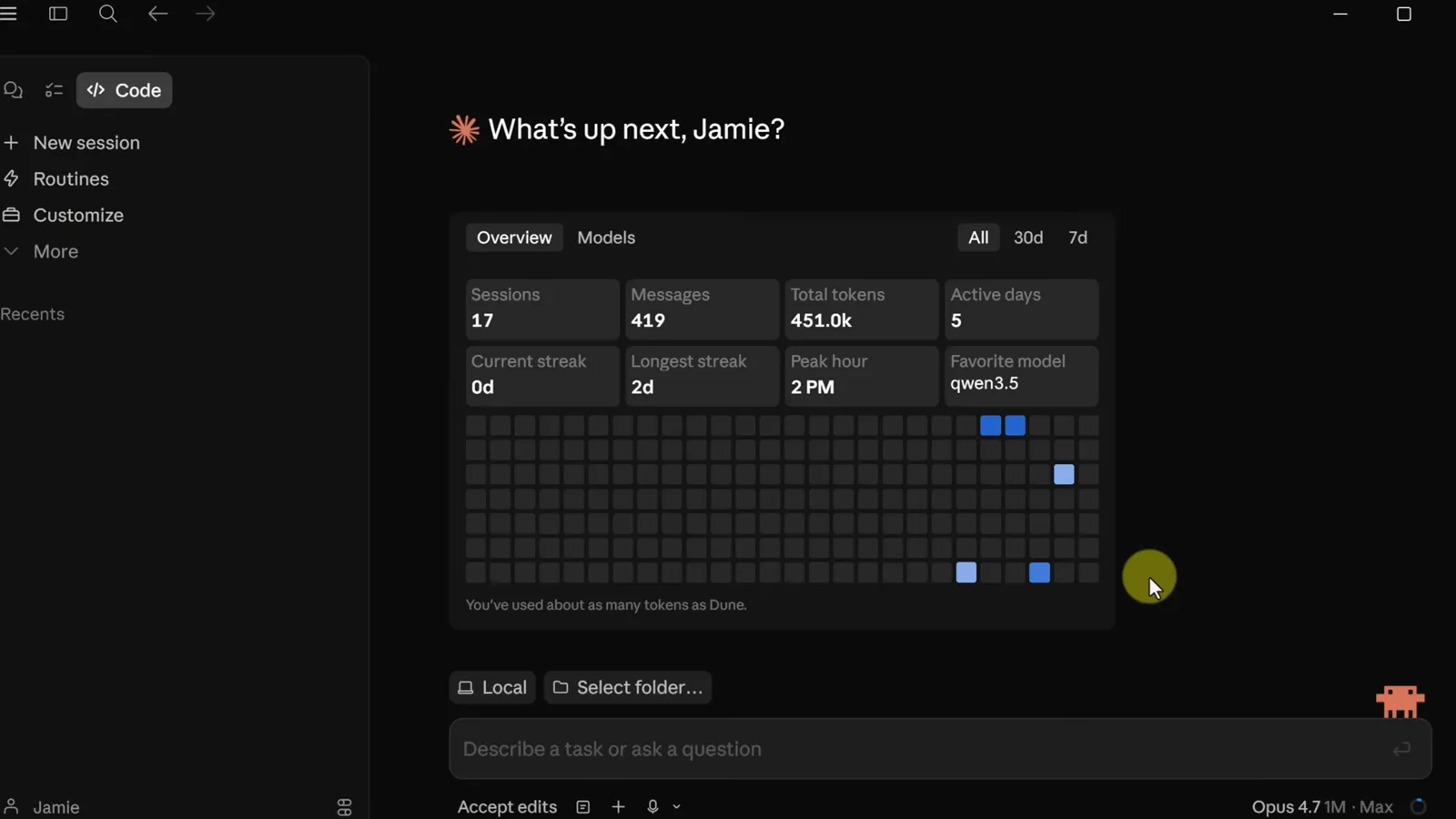Go forward with the right arrow

(206, 14)
